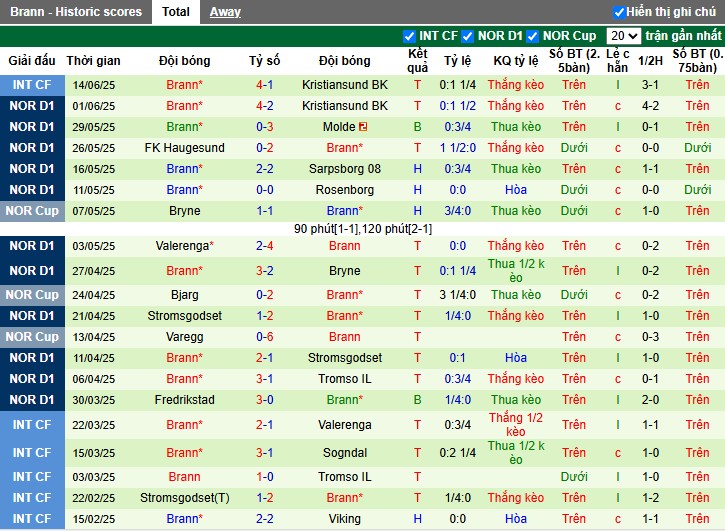The width and height of the screenshot is (725, 531).
Task: Click the date 29/05/25
Action: click(93, 127)
